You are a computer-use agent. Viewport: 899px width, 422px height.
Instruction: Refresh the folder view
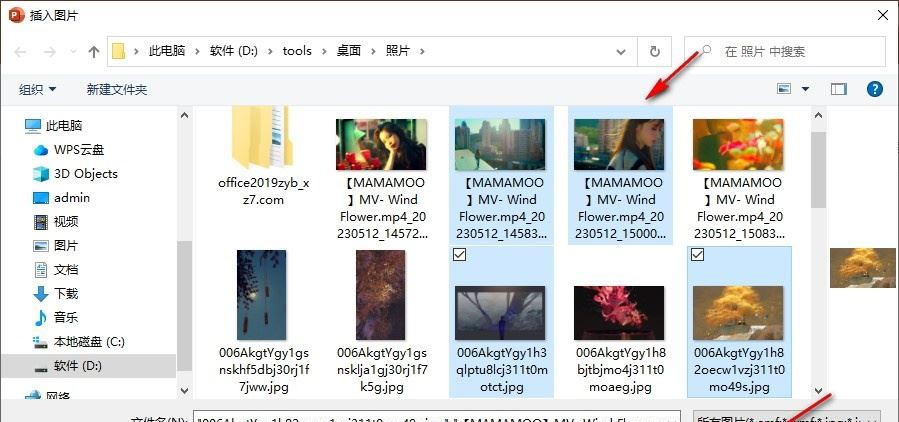tap(655, 52)
